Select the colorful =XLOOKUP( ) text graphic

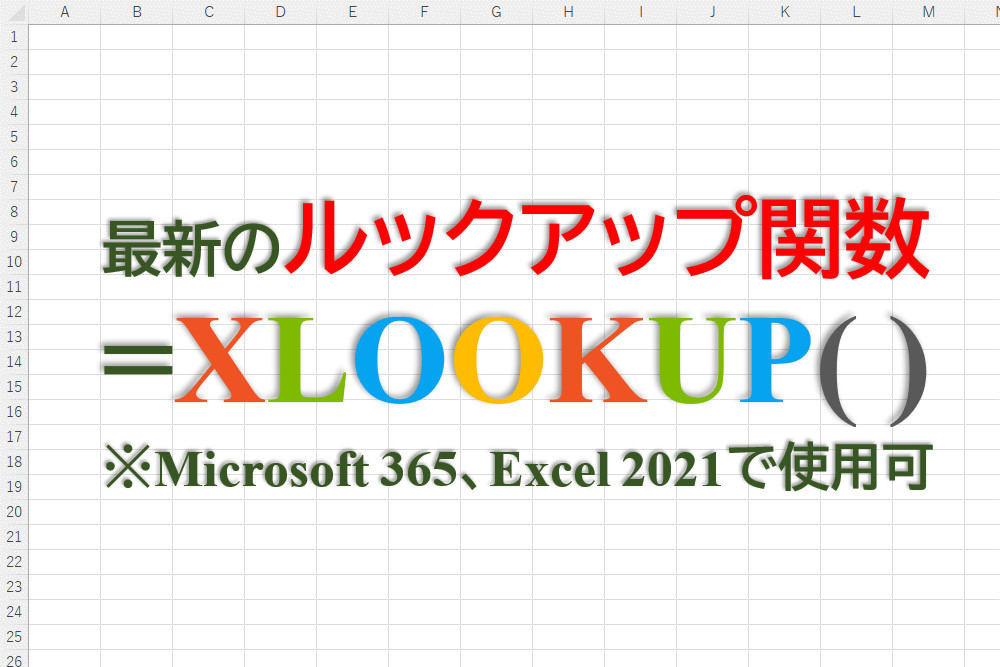515,362
